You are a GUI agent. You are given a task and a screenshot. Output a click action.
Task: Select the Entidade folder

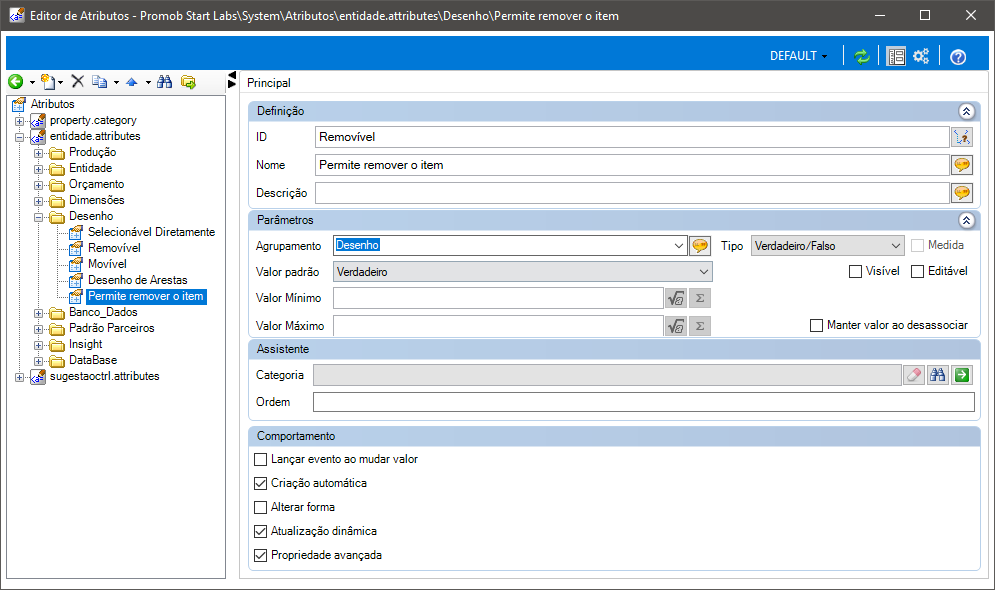(90, 168)
